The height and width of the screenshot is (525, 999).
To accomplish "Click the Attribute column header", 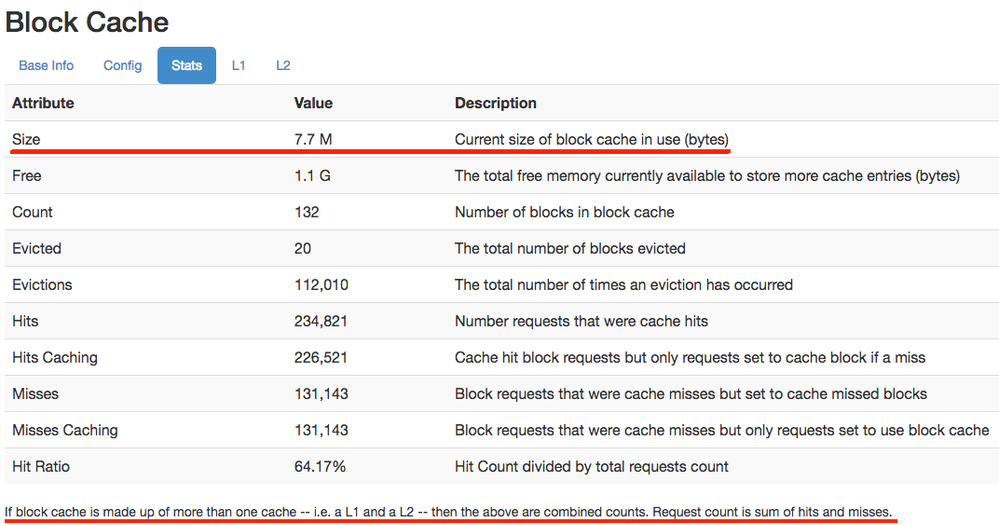I will pyautogui.click(x=43, y=103).
